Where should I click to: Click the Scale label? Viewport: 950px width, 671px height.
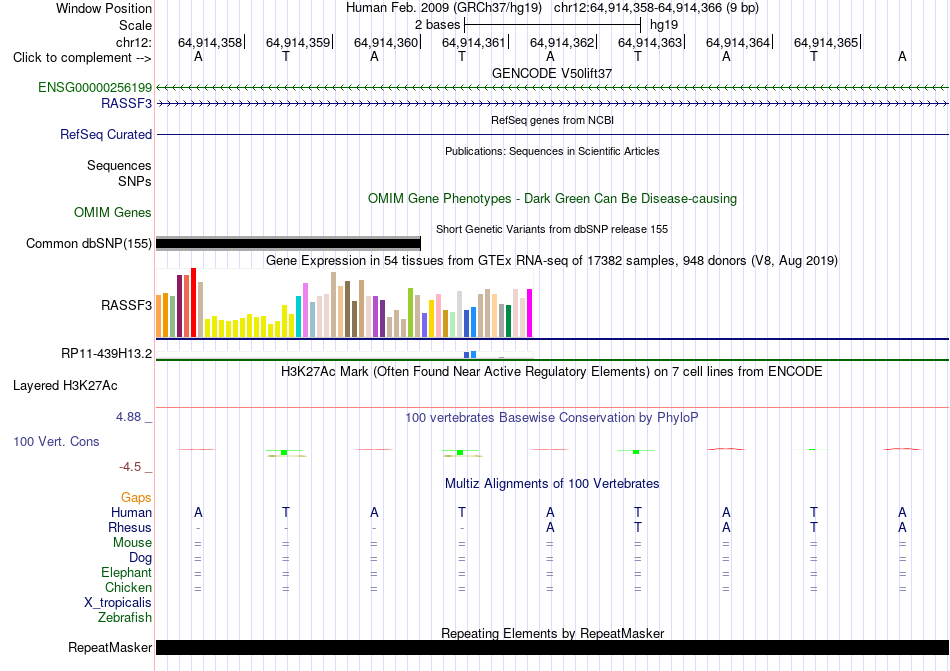click(x=135, y=25)
